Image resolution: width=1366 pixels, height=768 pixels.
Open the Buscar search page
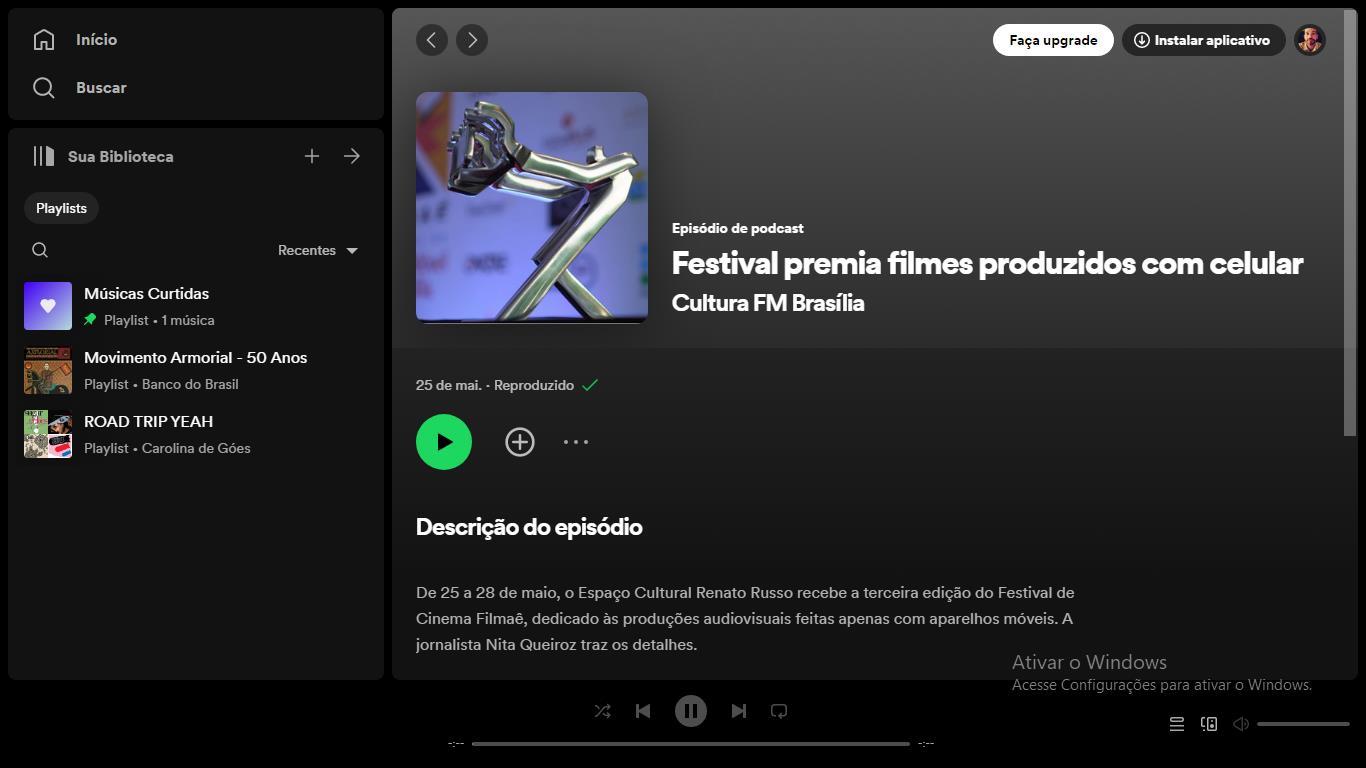[79, 88]
